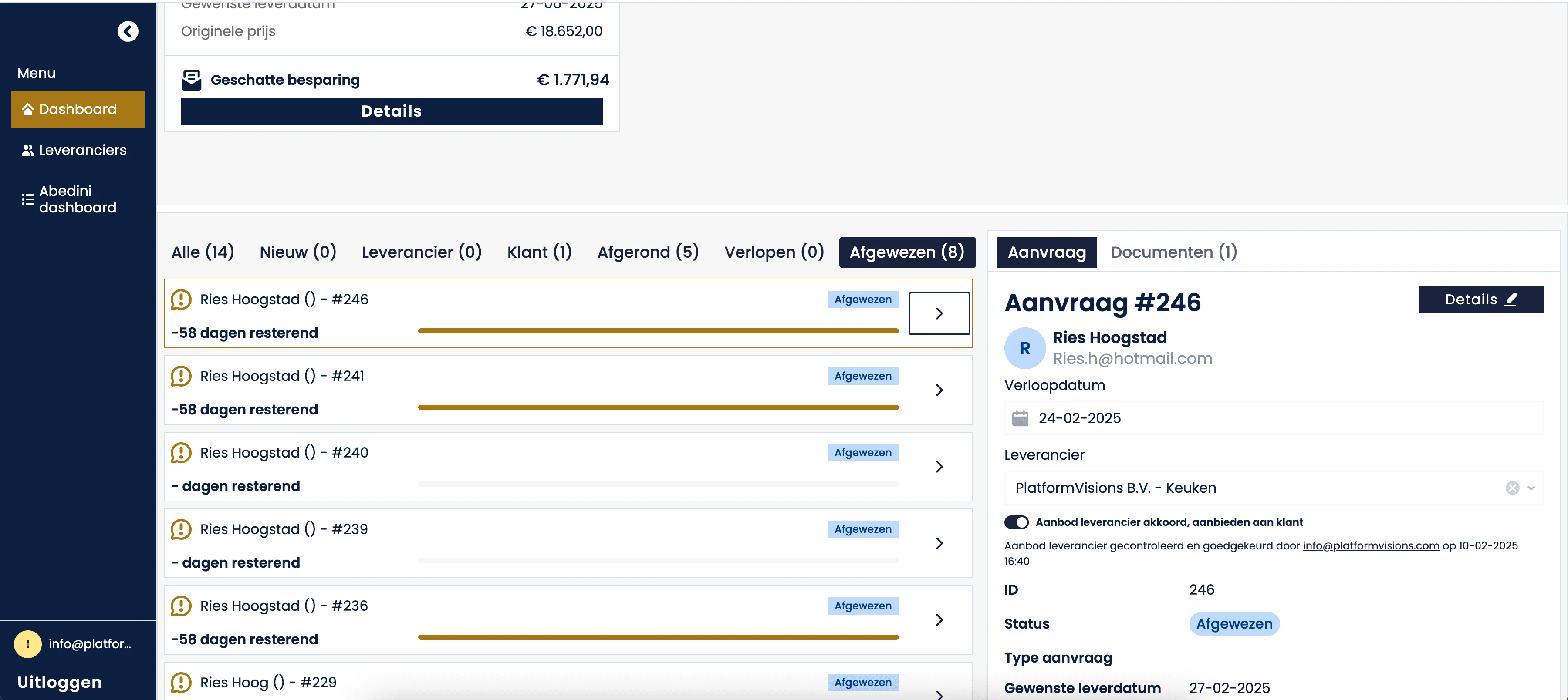Click Details button under Geschatte besparing
1568x700 pixels.
pos(392,111)
